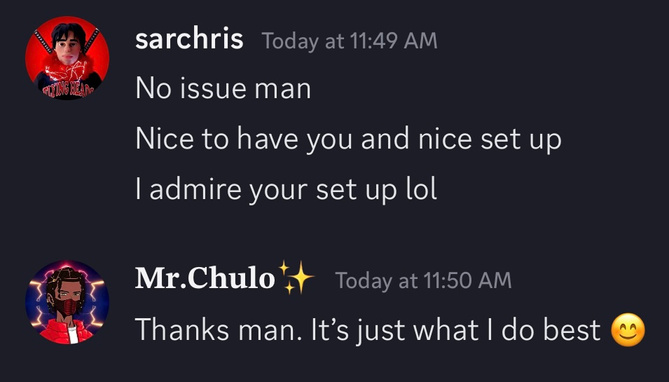Select the 'I admire your set up lol' message
The width and height of the screenshot is (669, 382).
(x=286, y=190)
